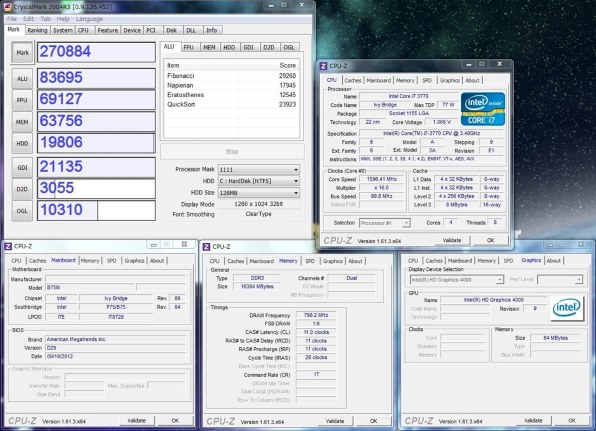
Task: Click Validate in the CPU-Z Graphics window
Action: click(x=533, y=421)
